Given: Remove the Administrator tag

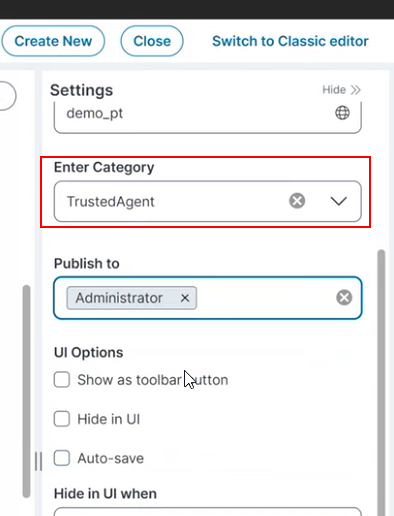Looking at the screenshot, I should (185, 298).
